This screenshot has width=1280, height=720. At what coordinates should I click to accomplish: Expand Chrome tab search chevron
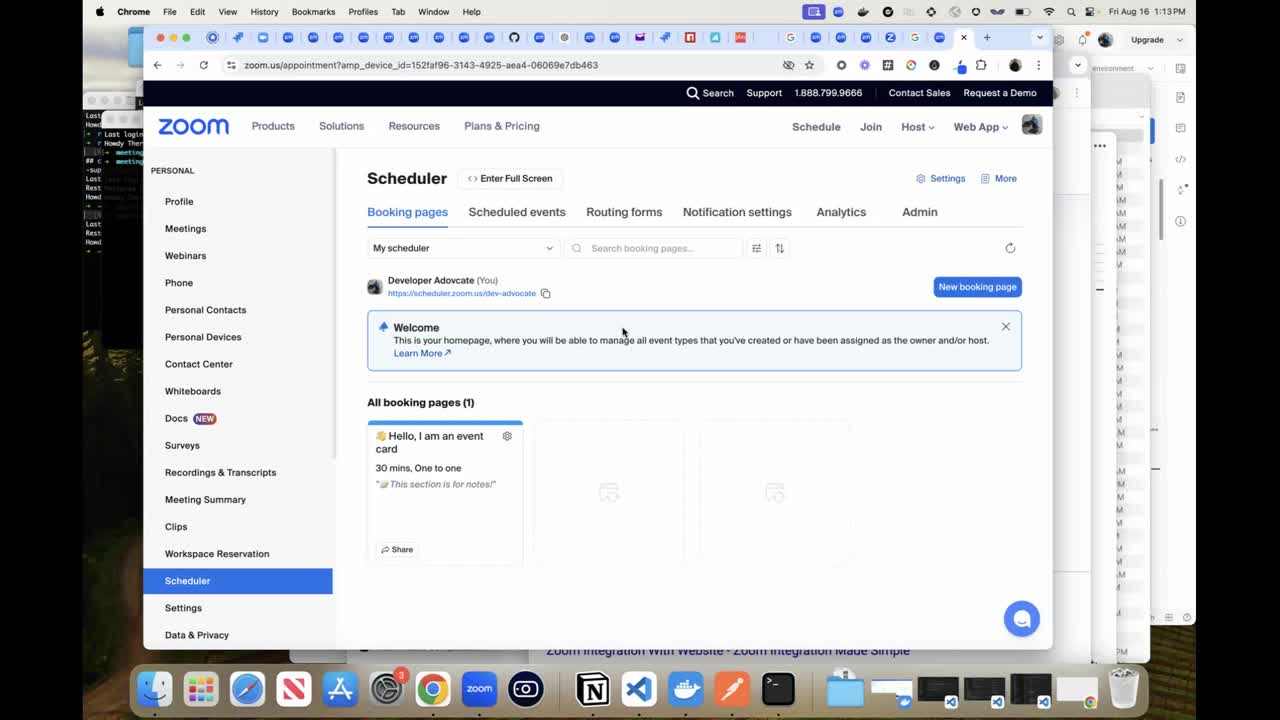[x=1040, y=38]
